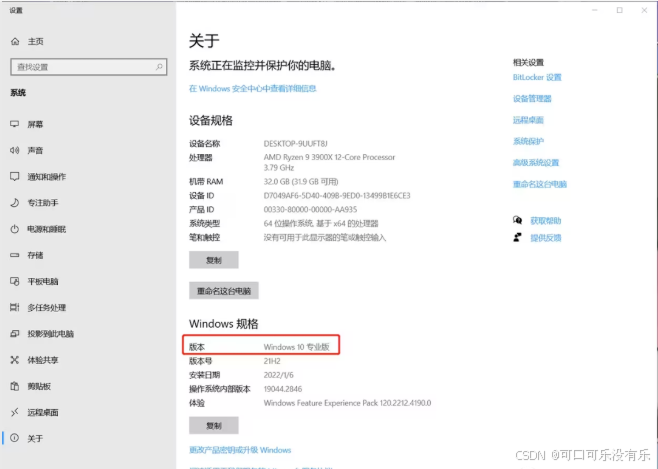Image resolution: width=658 pixels, height=469 pixels.
Task: Select 通知和操作 in sidebar
Action: point(47,177)
